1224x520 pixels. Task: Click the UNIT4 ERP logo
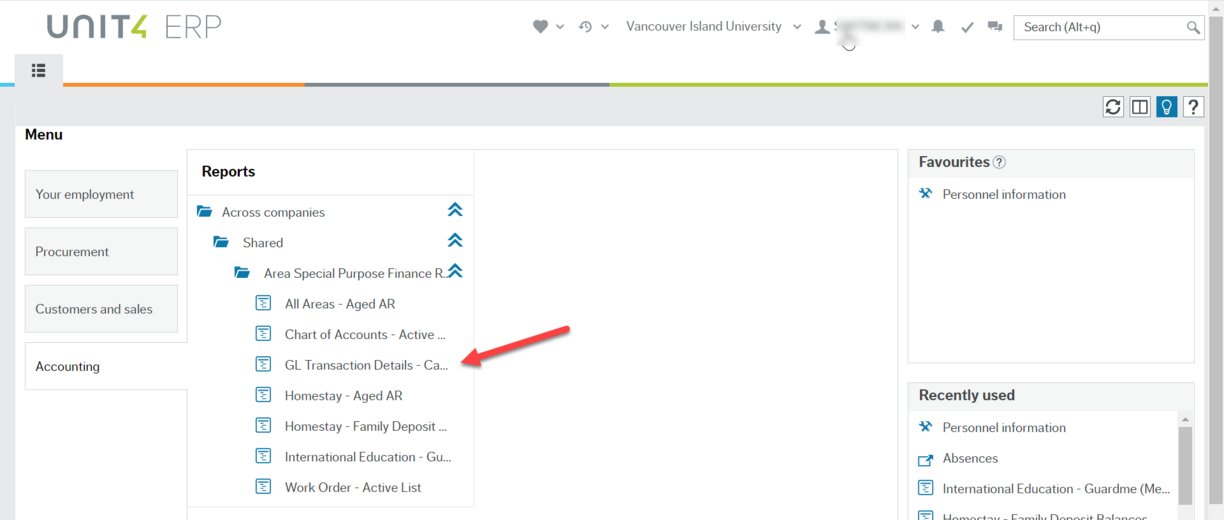pos(134,27)
